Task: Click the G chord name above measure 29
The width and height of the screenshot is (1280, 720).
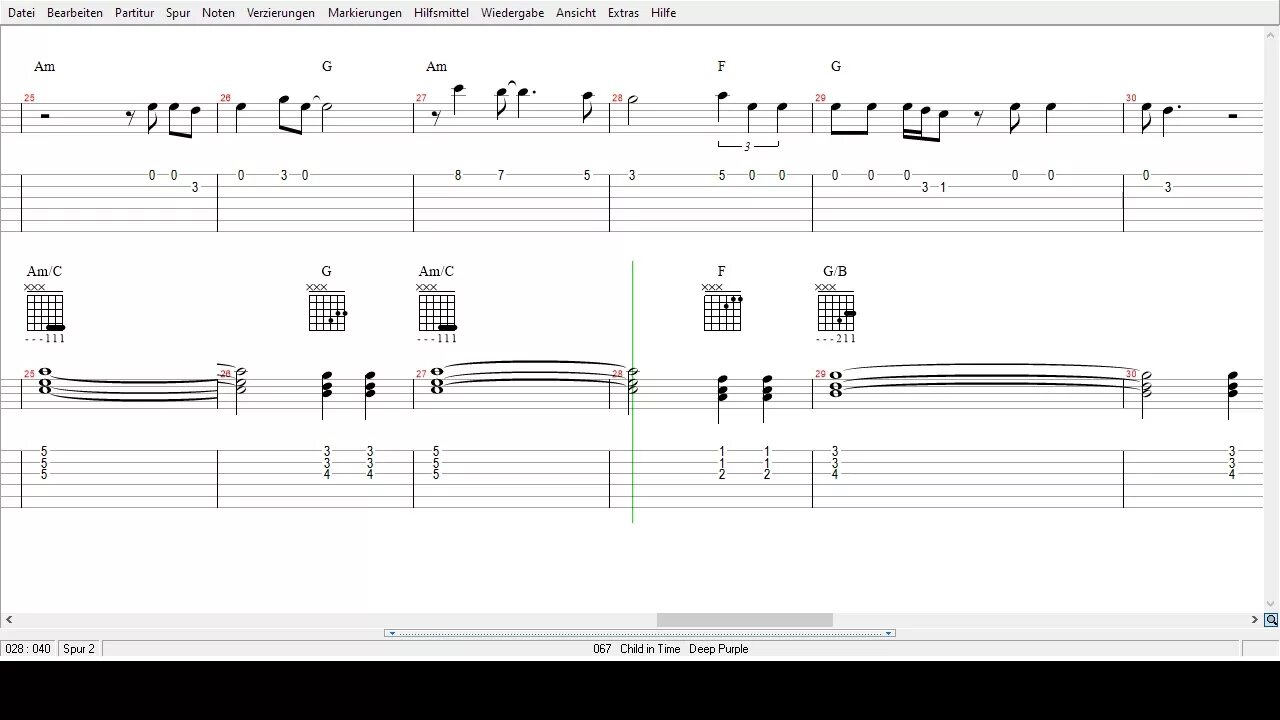Action: 836,66
